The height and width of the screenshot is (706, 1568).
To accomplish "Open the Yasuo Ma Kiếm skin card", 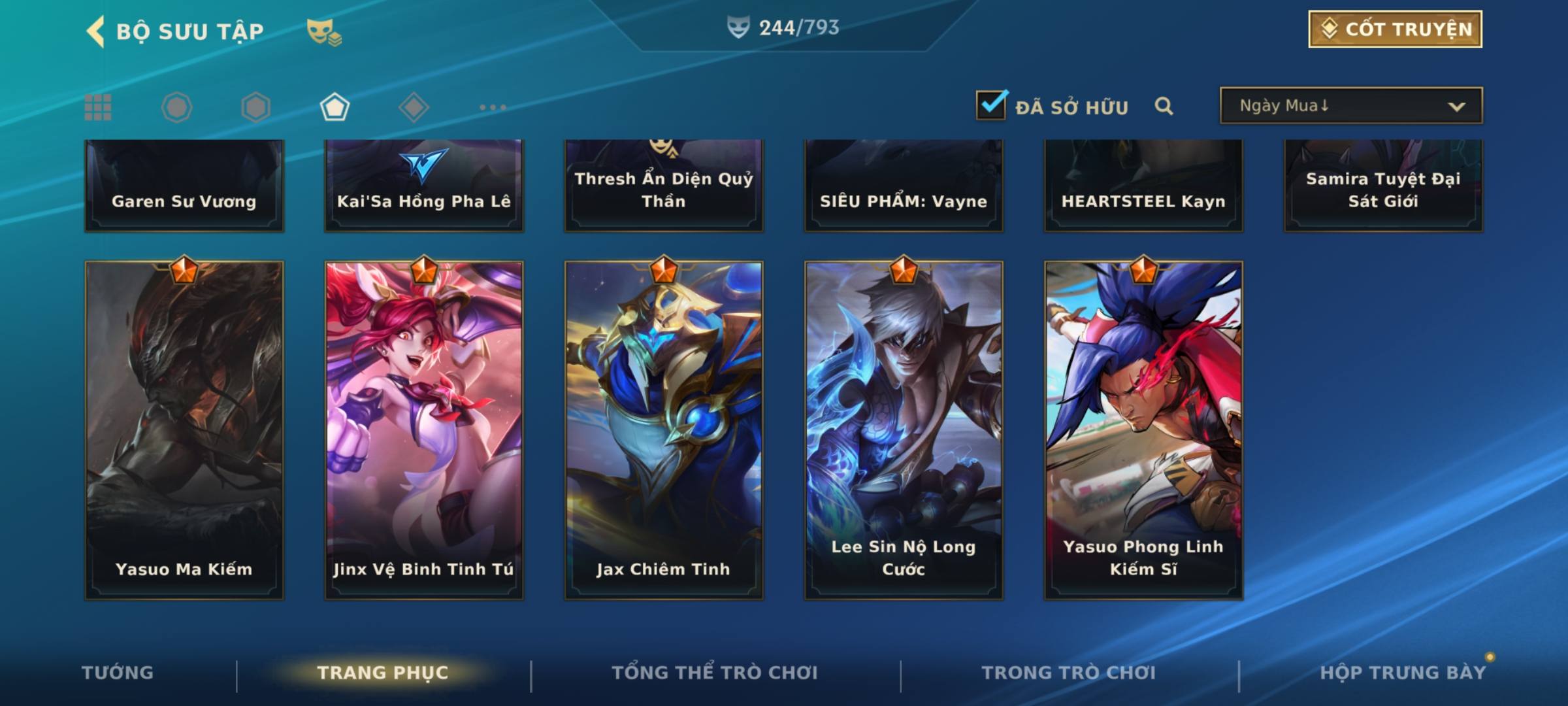I will 184,430.
